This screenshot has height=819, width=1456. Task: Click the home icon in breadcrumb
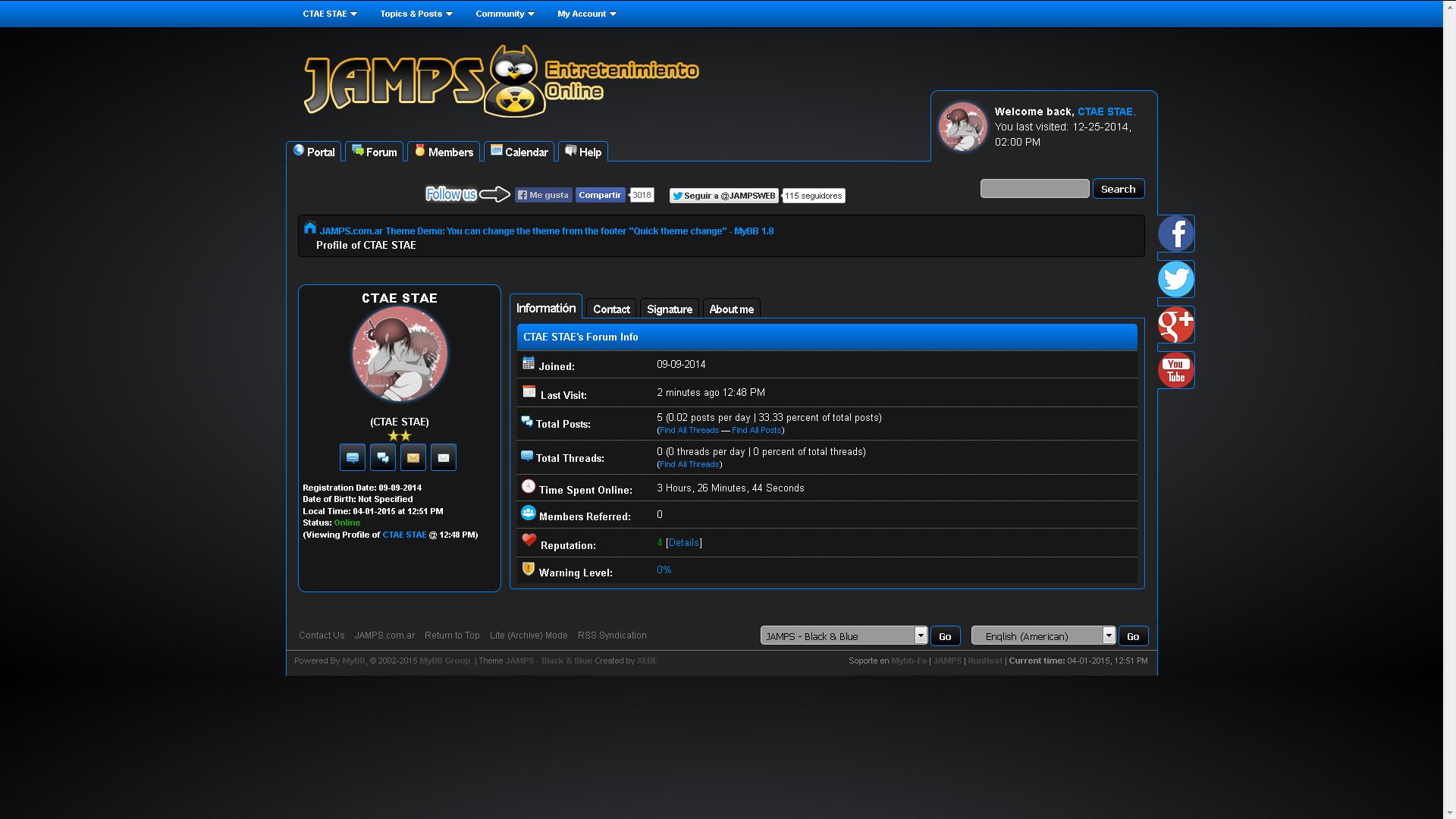(310, 227)
